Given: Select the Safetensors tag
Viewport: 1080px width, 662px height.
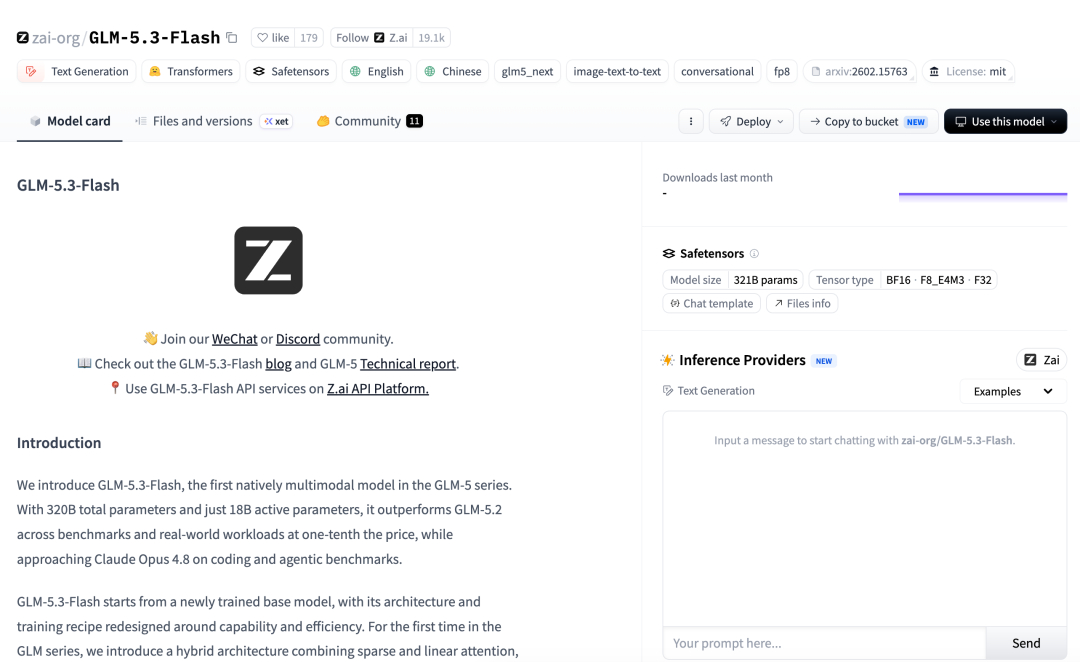Looking at the screenshot, I should coord(291,72).
